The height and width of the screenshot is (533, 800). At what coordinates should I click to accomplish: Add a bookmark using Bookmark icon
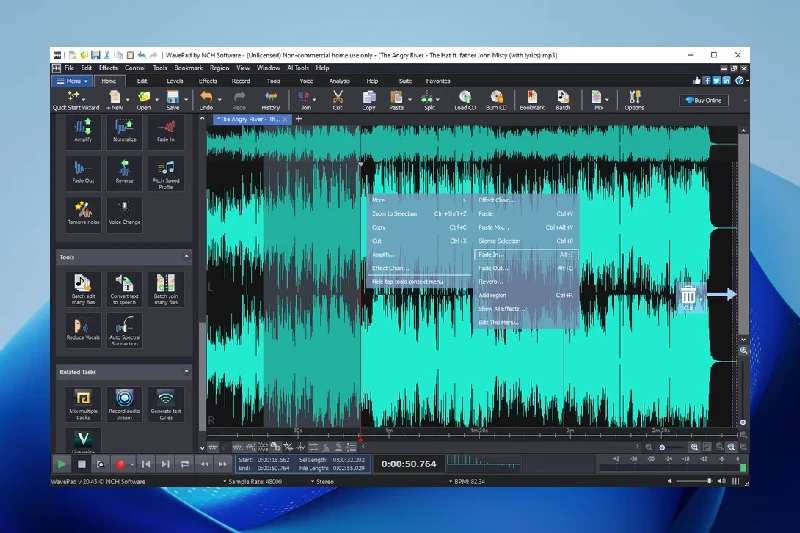(532, 100)
